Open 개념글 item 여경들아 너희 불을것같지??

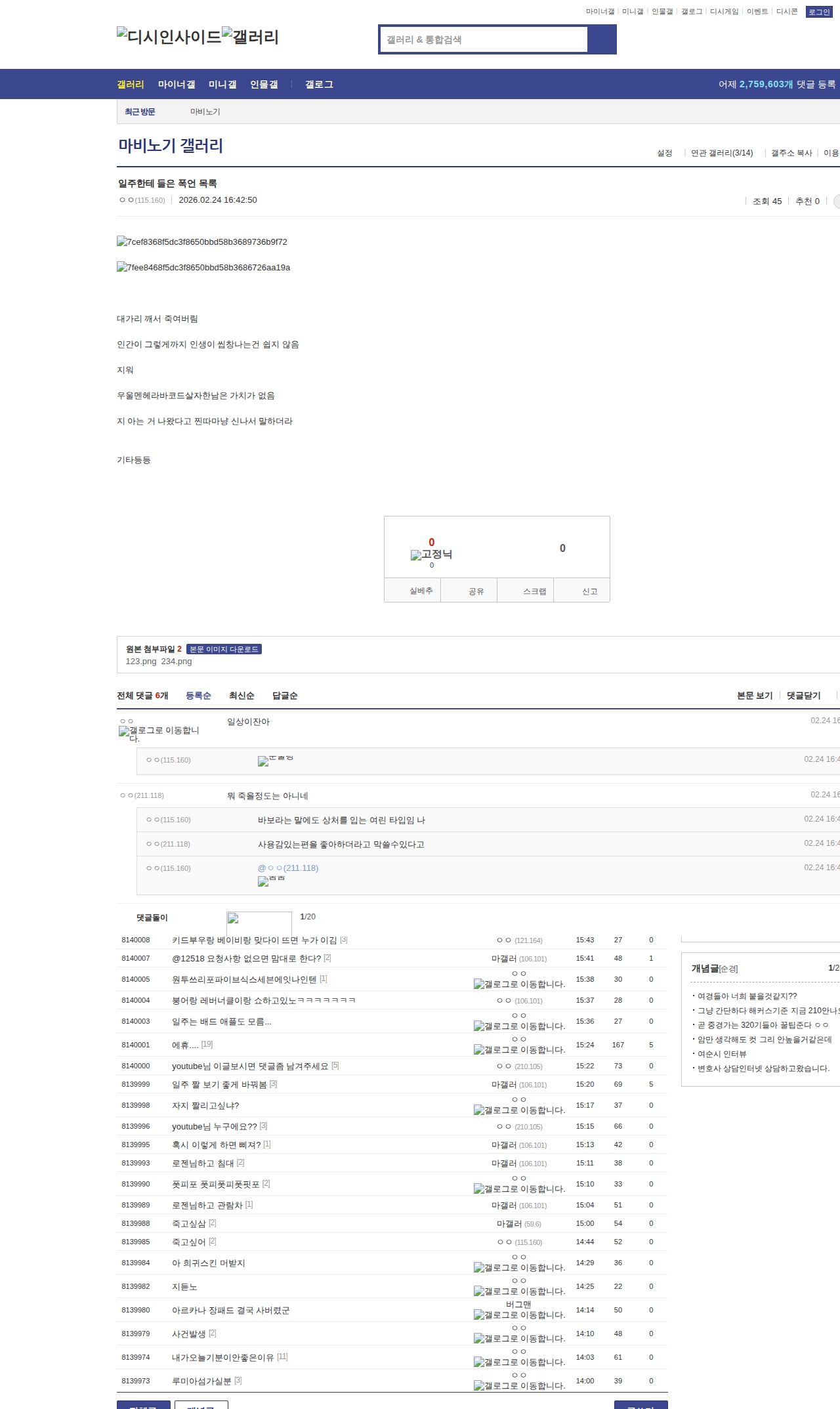tap(747, 996)
